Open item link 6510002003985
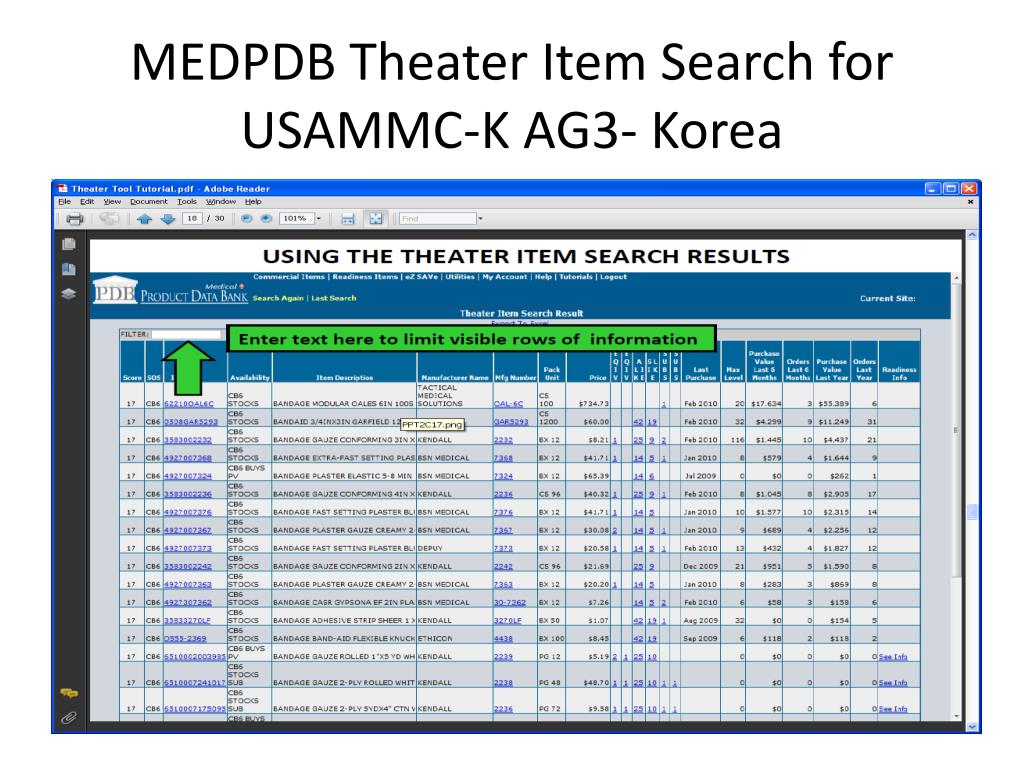The height and width of the screenshot is (768, 1024). (195, 657)
